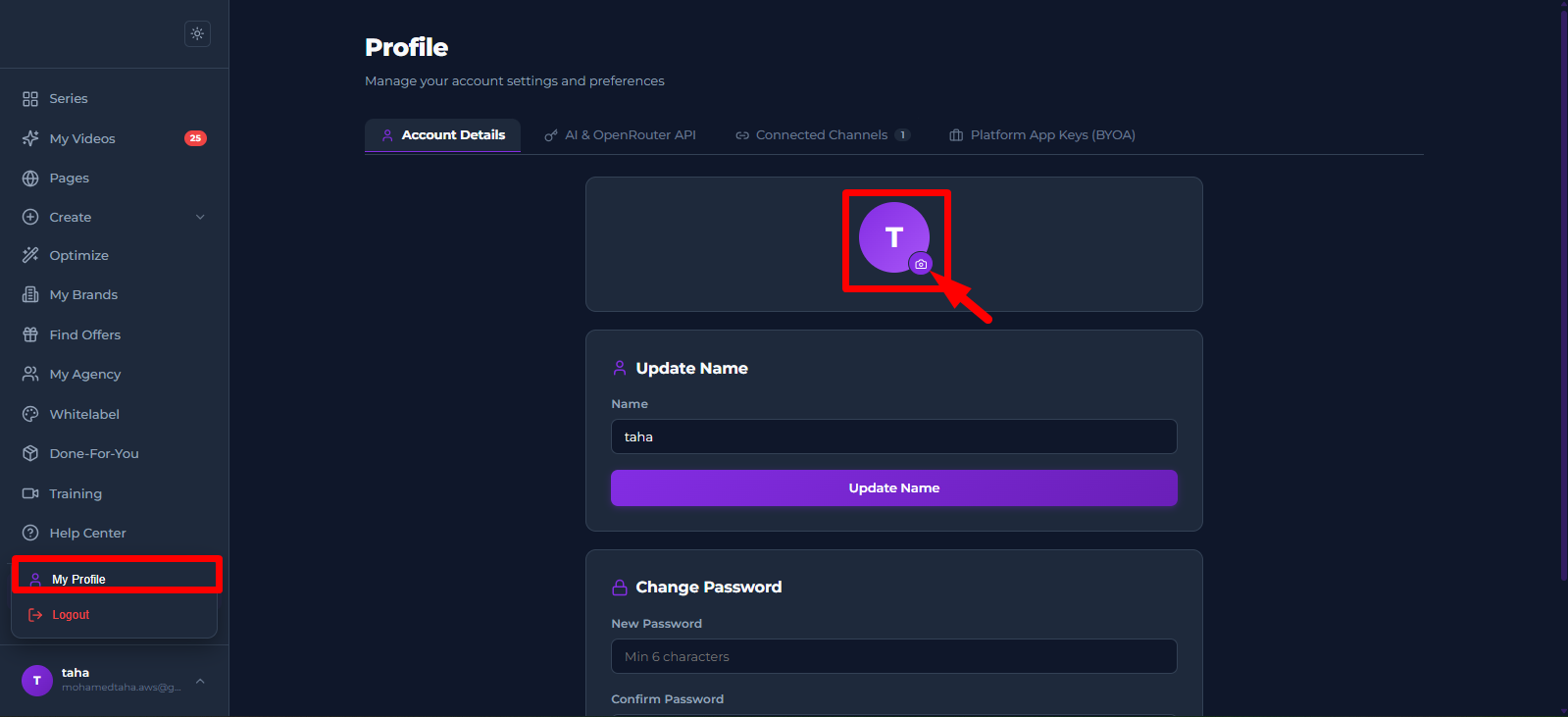Click the Find Offers gift icon

(x=30, y=334)
